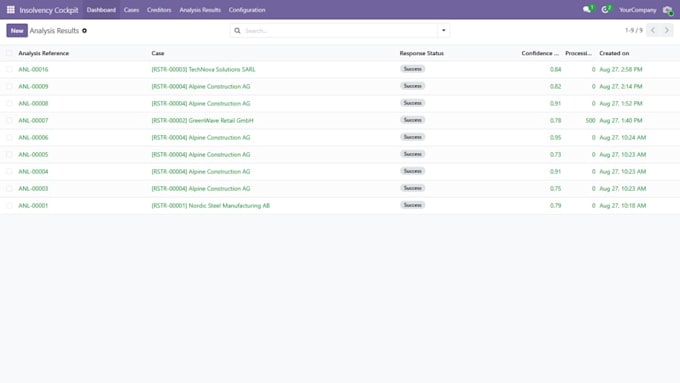Click inside the search field
The height and width of the screenshot is (383, 680).
pyautogui.click(x=340, y=31)
